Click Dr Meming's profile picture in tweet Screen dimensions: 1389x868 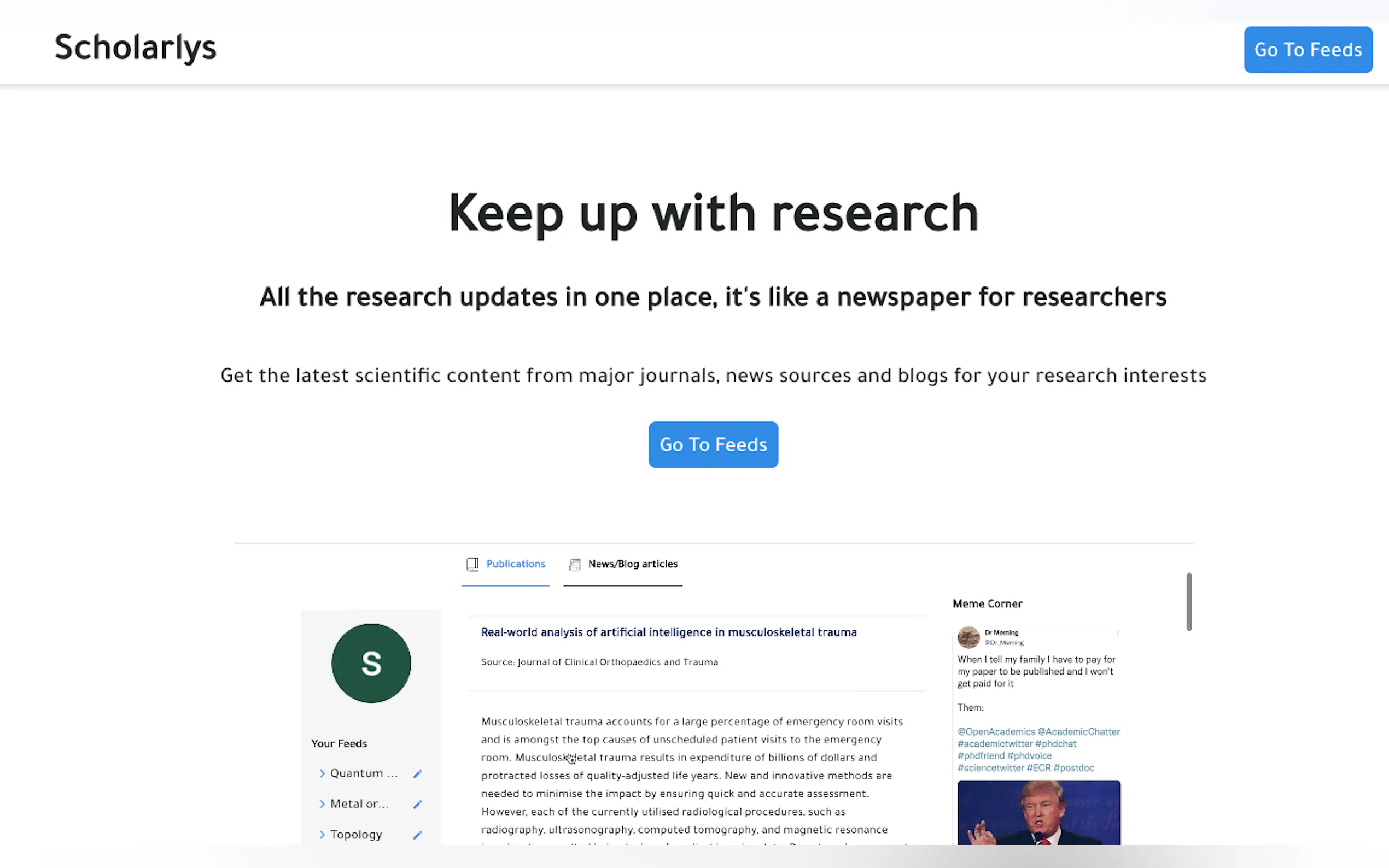tap(968, 637)
